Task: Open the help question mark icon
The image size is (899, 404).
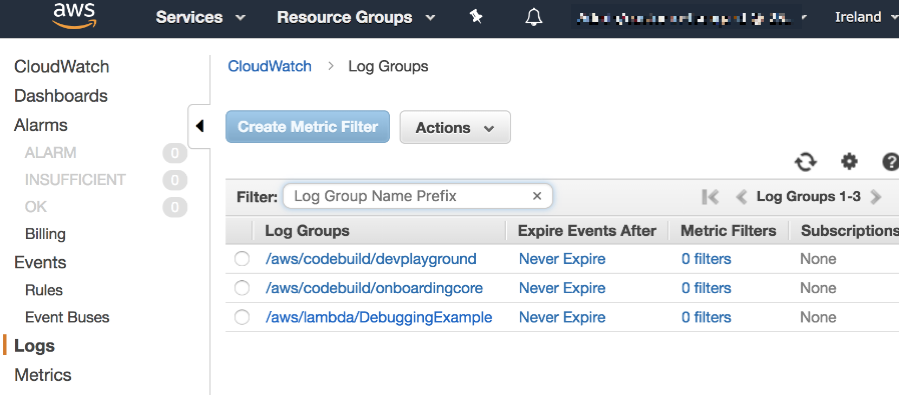Action: point(890,162)
